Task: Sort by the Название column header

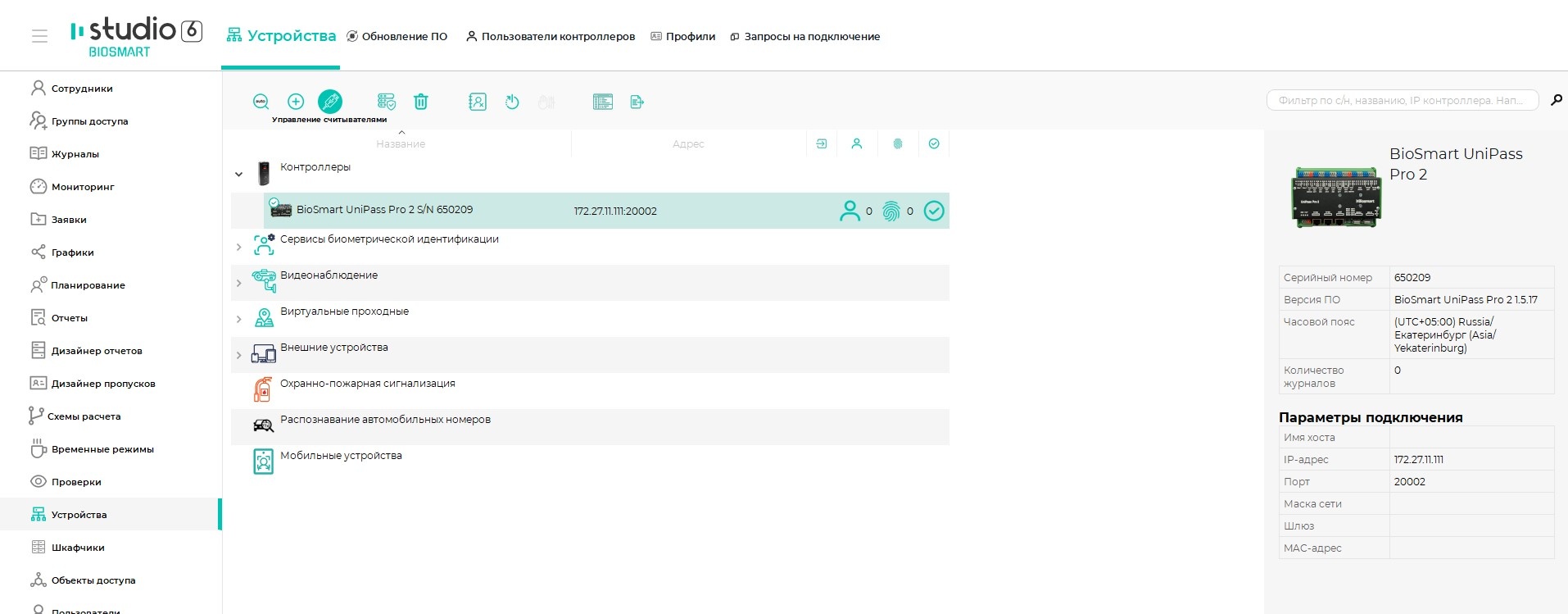Action: click(401, 143)
